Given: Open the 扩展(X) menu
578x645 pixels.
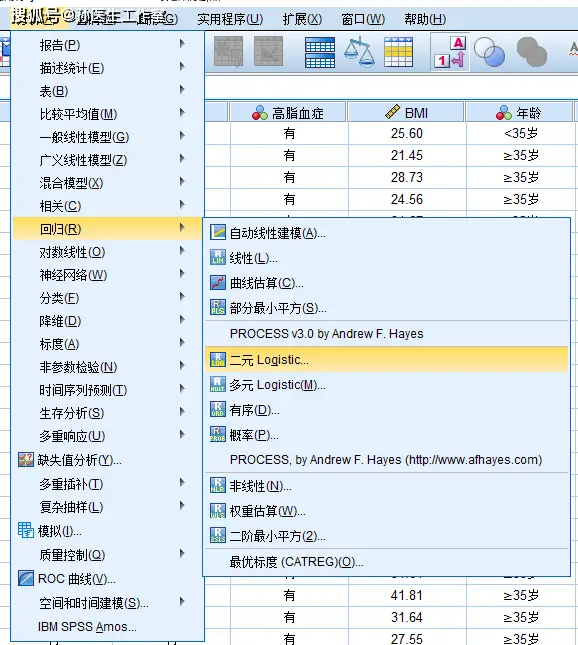Looking at the screenshot, I should point(302,19).
